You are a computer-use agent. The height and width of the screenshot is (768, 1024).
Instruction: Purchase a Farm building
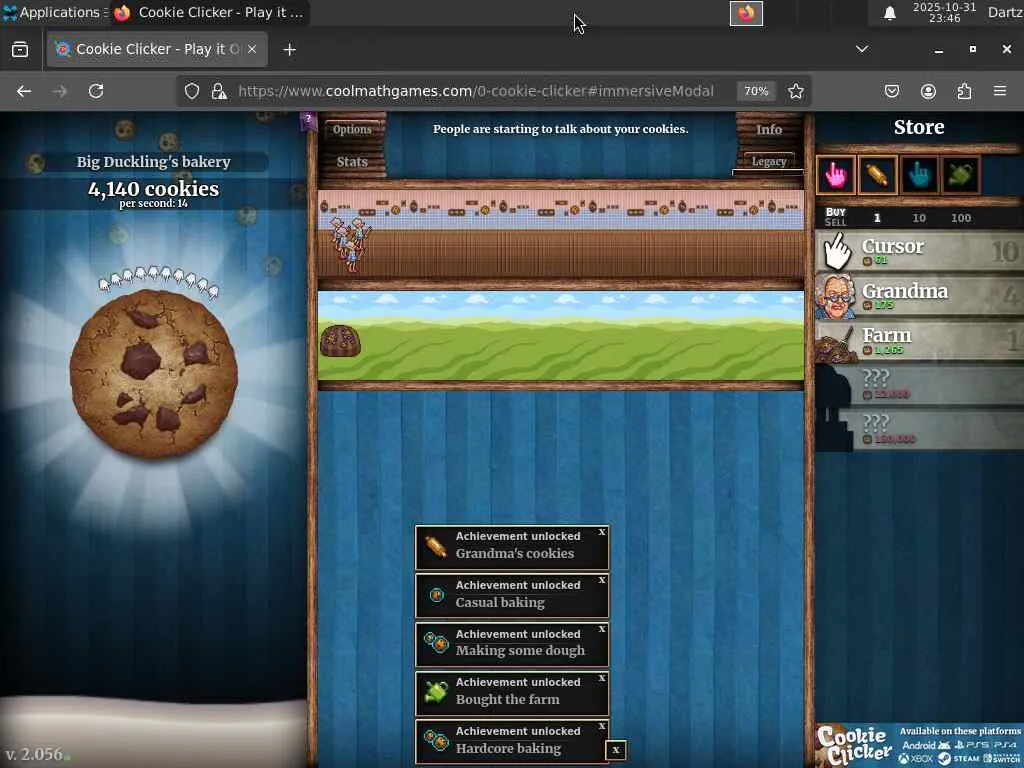920,340
